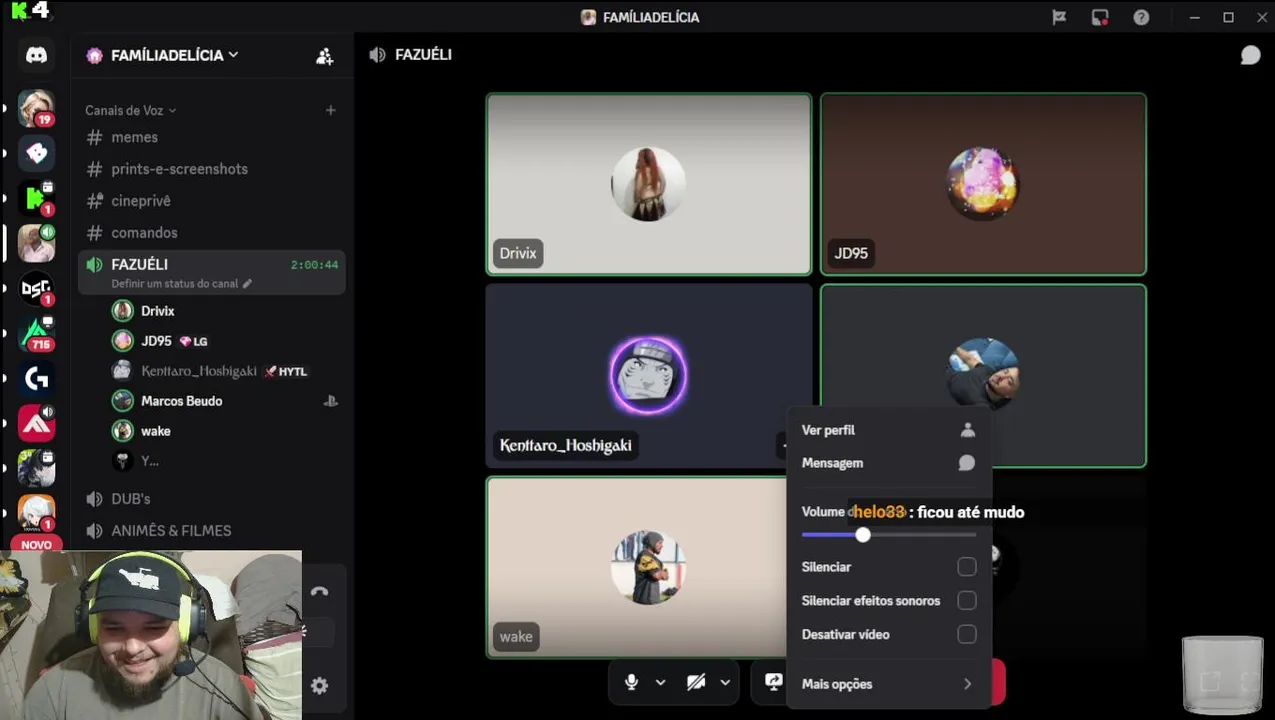Select Ver perfil in the context menu
The width and height of the screenshot is (1275, 720).
tap(888, 430)
